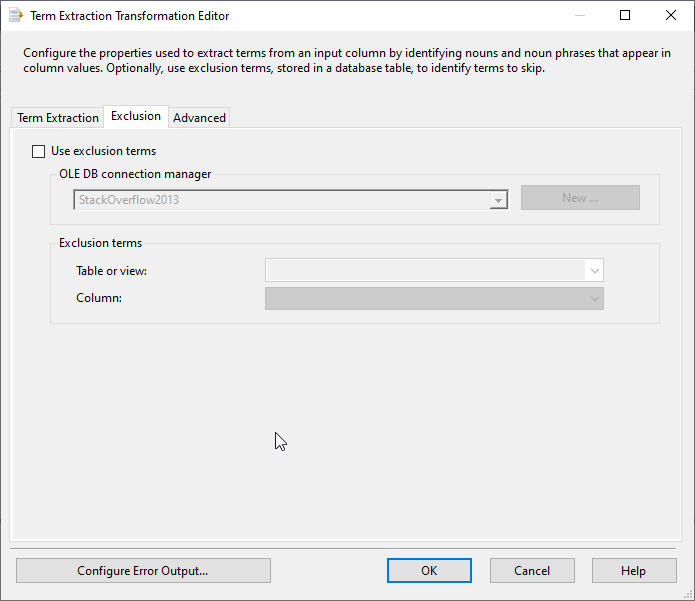Maximize the editor dialog window
695x601 pixels.
(x=625, y=16)
